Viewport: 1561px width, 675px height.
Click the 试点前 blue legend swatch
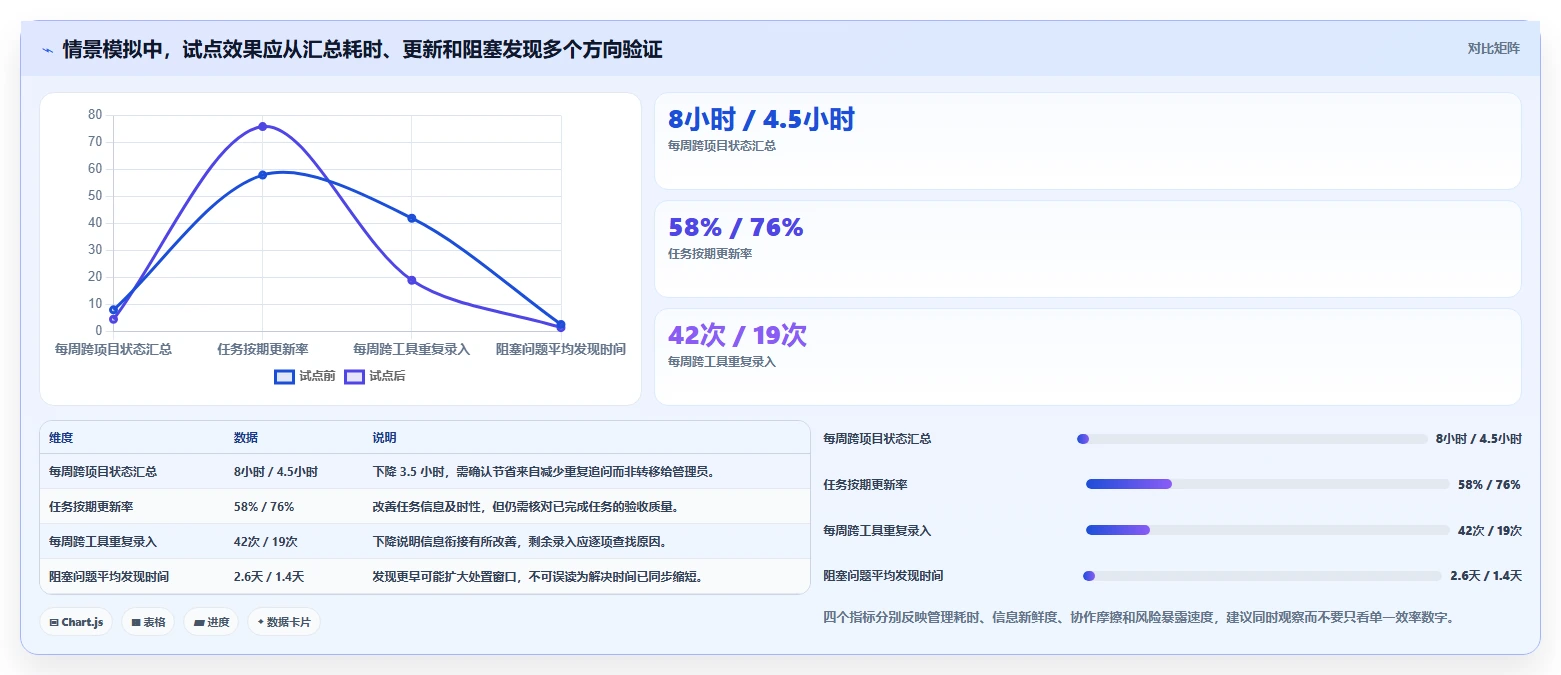coord(284,377)
